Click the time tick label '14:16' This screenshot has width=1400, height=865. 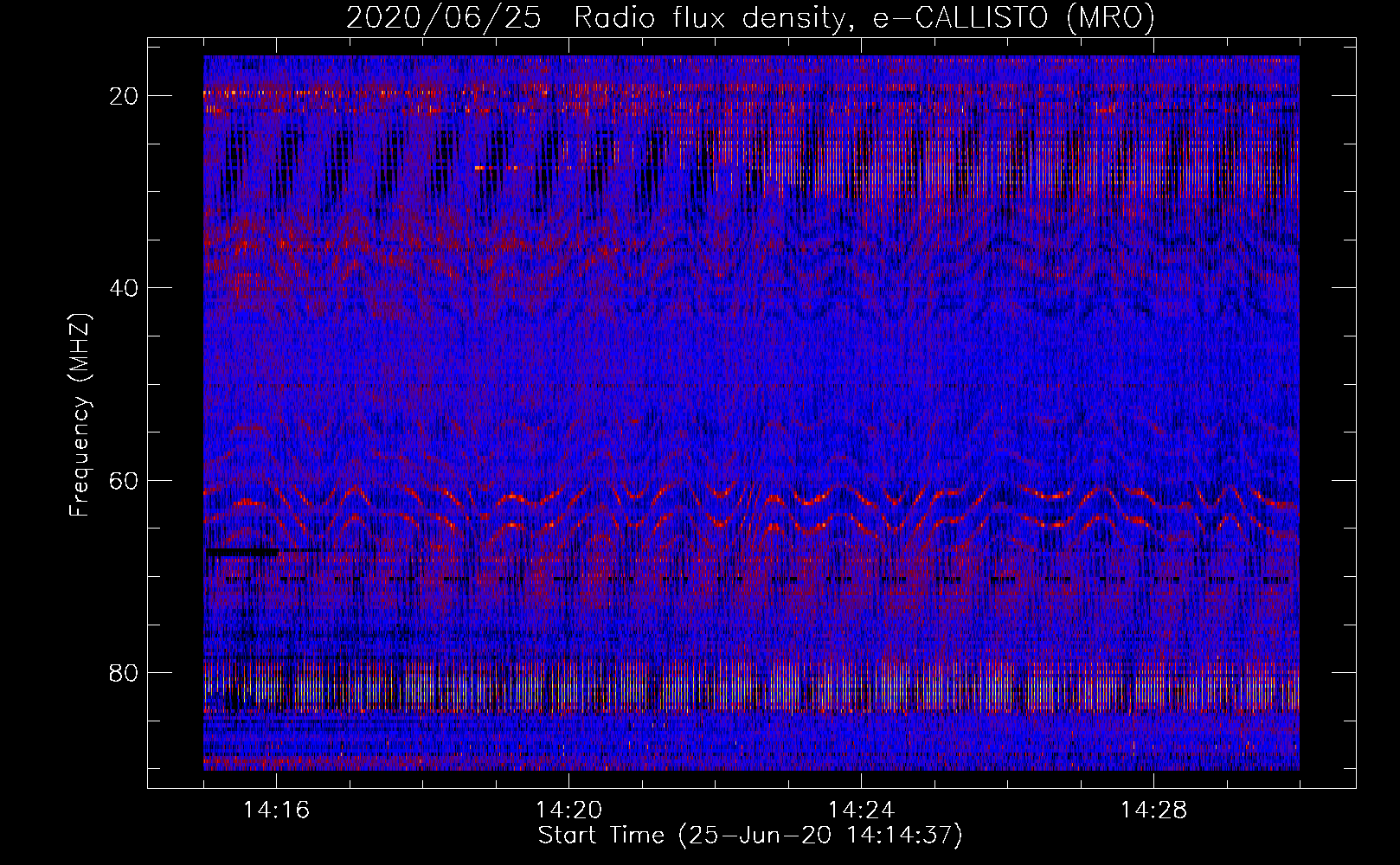[276, 811]
